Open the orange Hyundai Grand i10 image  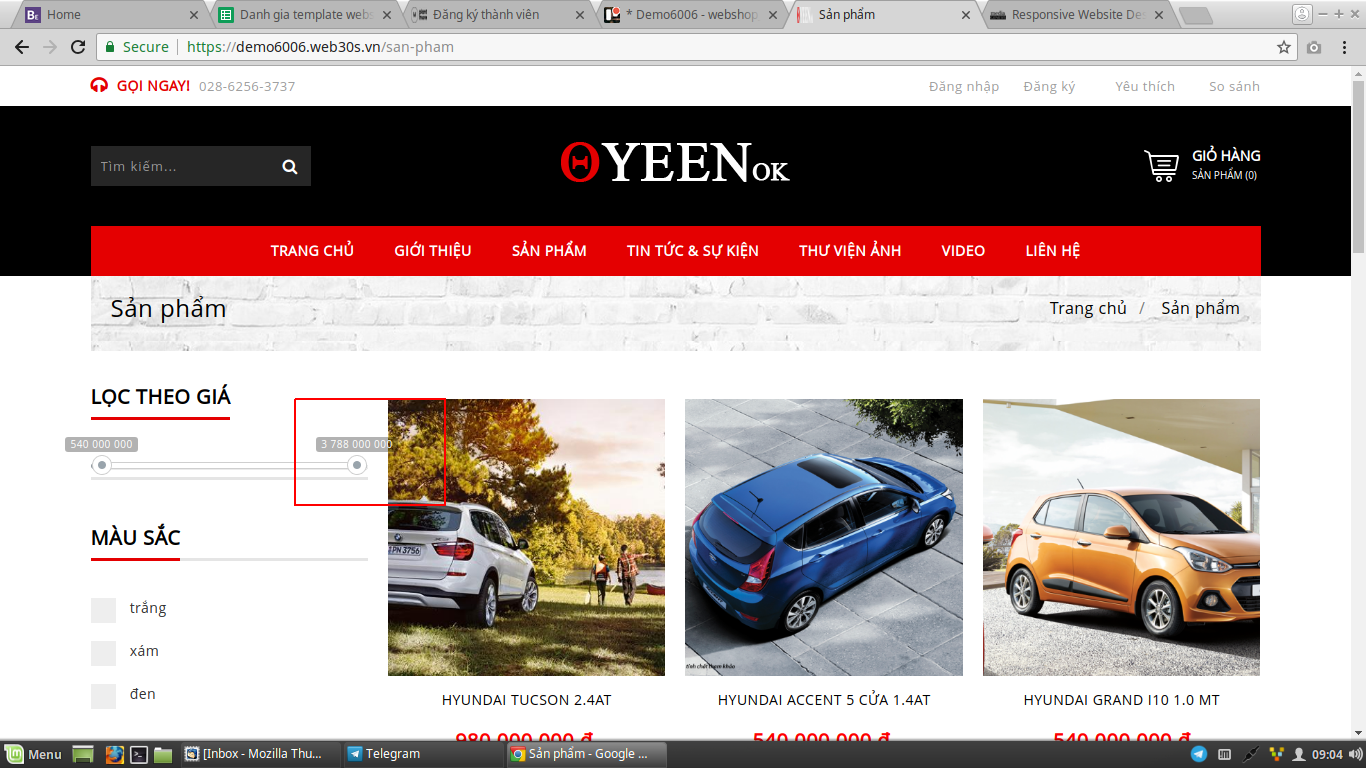click(x=1121, y=537)
